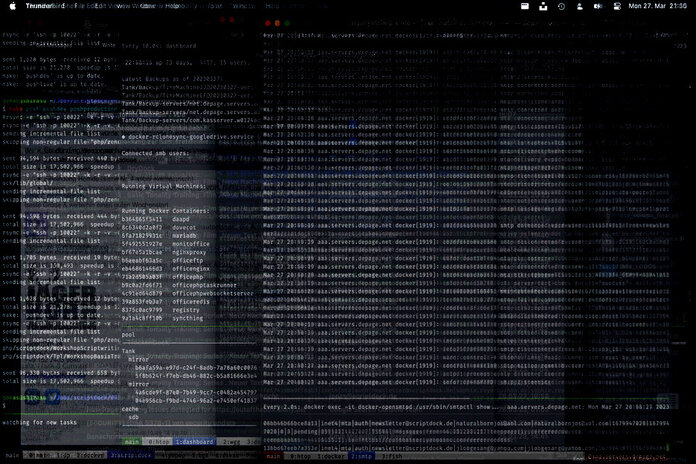Switch to 2:docker tab in left terminal
696x464 pixels.
tap(90, 455)
